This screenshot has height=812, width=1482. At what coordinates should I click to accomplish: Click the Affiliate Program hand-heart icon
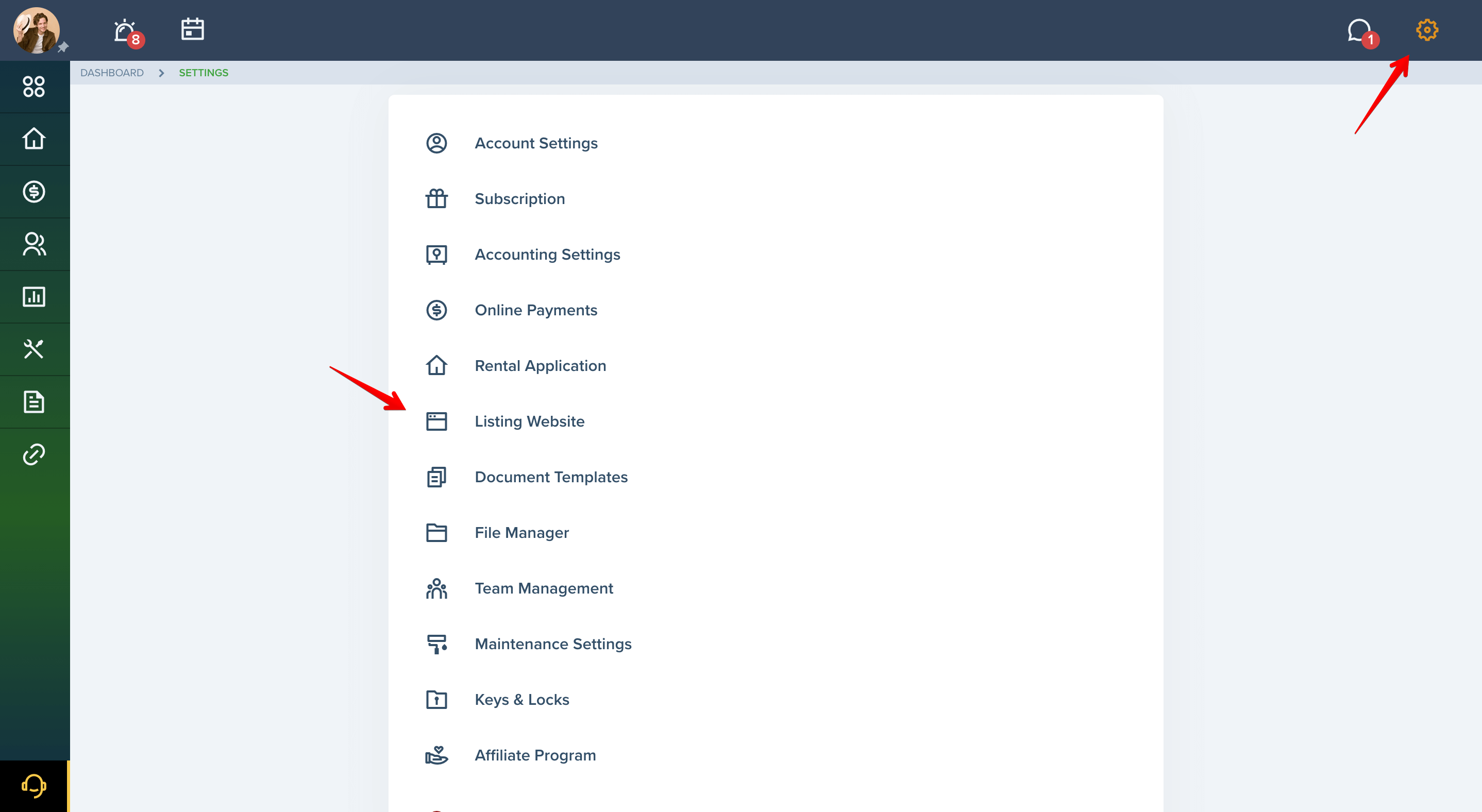(436, 756)
